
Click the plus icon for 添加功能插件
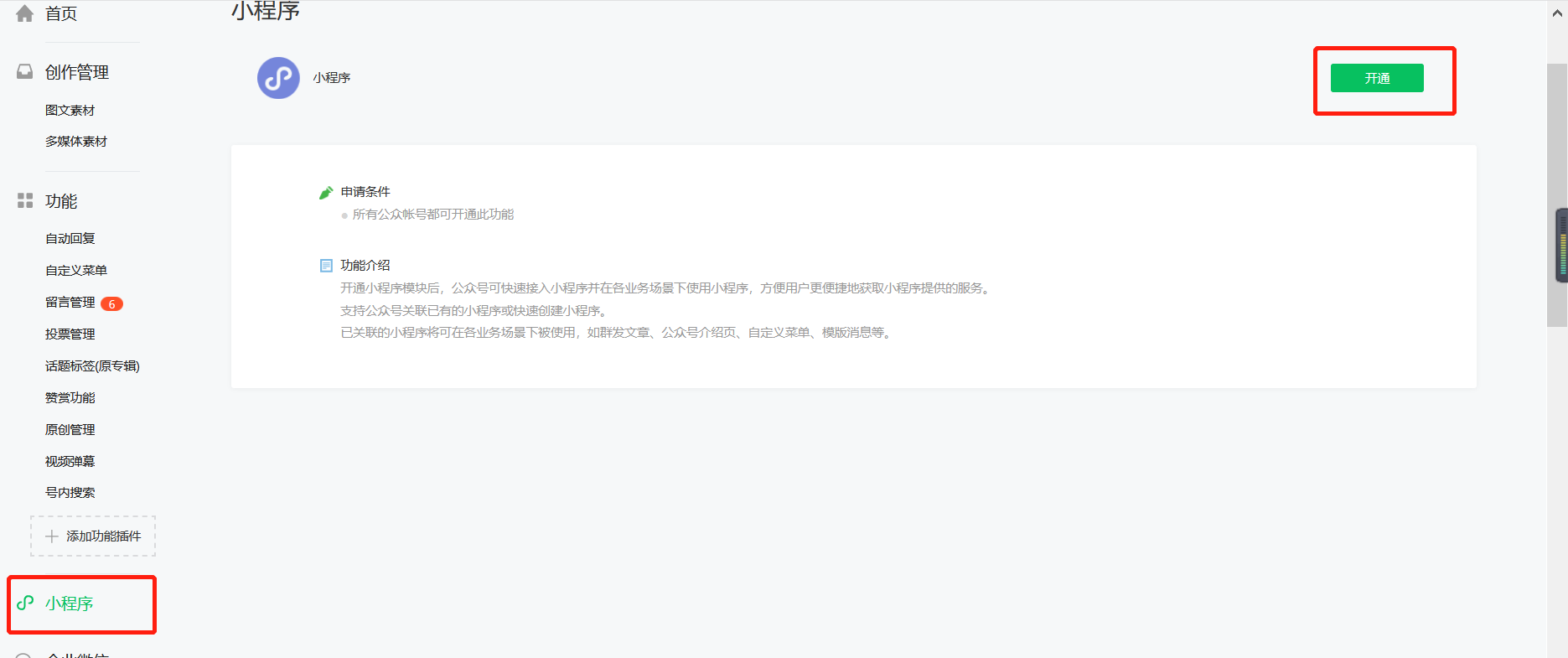point(52,536)
